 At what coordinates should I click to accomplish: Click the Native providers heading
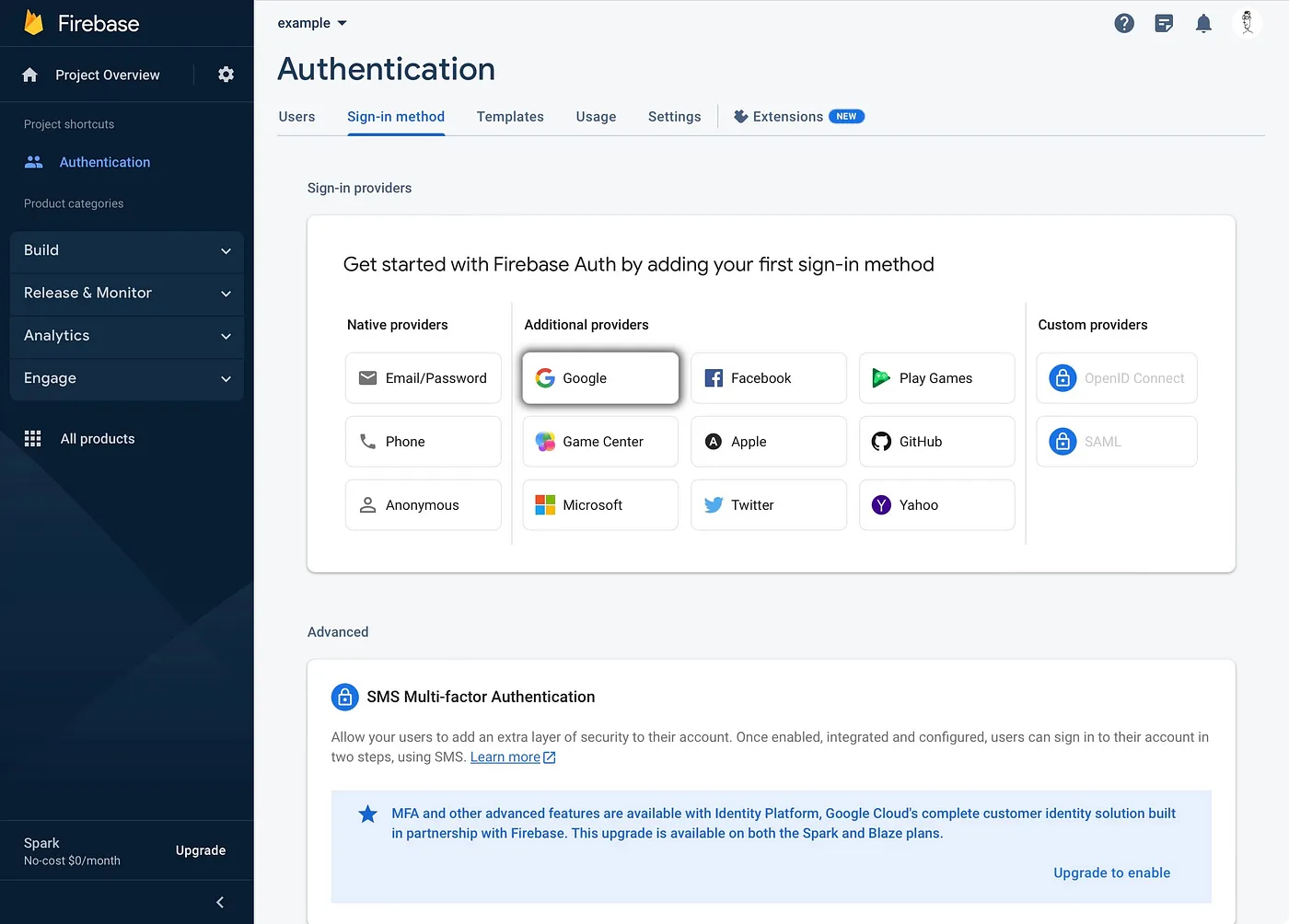[398, 325]
